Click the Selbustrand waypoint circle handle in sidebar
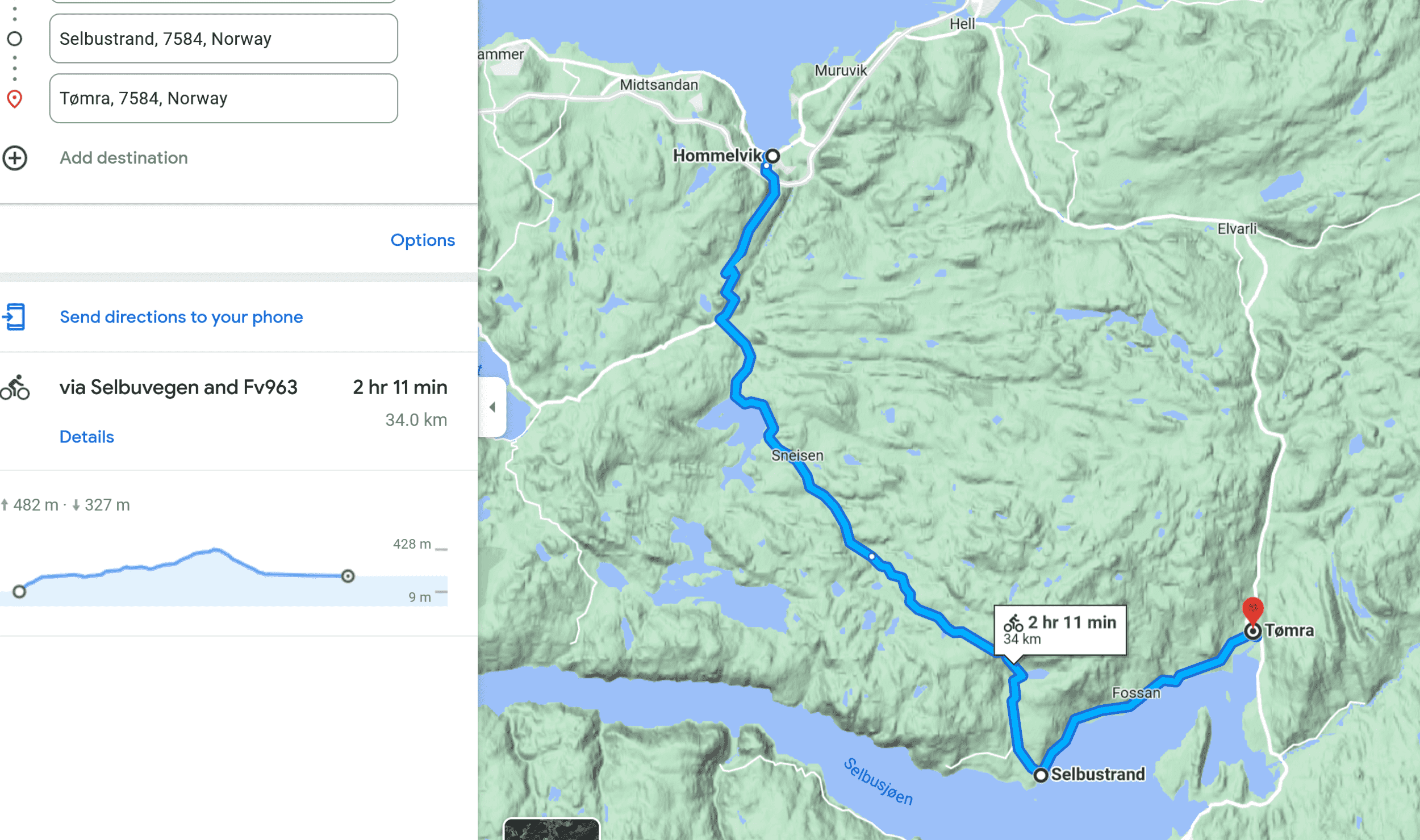The image size is (1420, 840). (15, 39)
